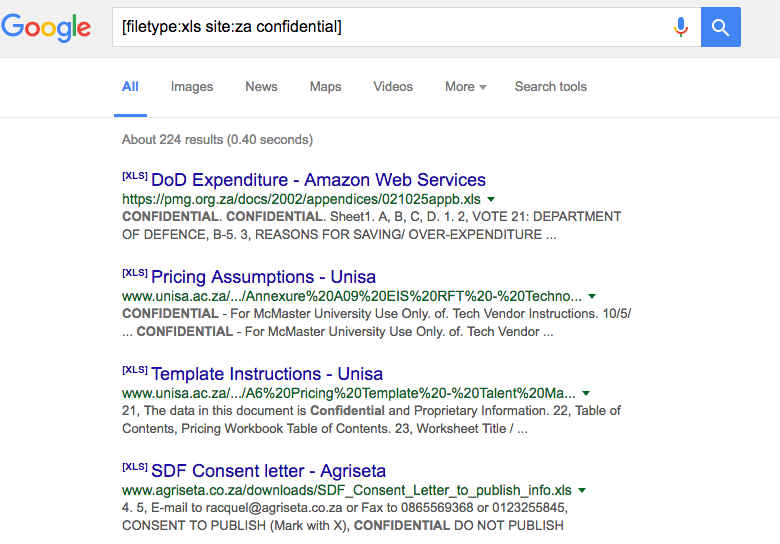Expand arrow beside A6 Pricing Template URL
This screenshot has height=544, width=780.
(x=586, y=393)
